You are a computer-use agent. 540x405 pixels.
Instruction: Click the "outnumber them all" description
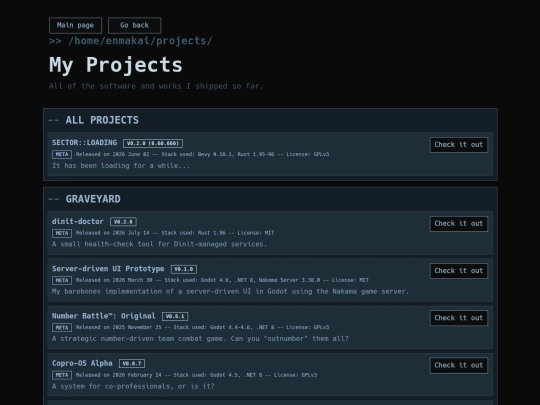click(x=200, y=339)
